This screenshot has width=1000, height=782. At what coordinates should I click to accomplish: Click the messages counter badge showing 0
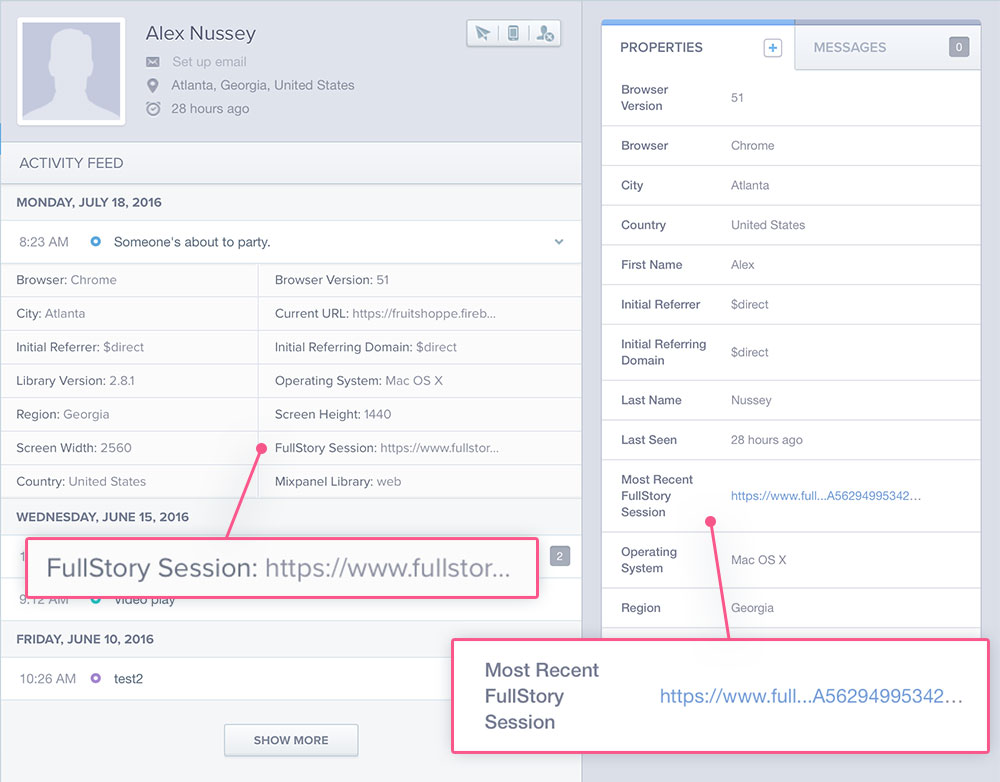(x=957, y=47)
